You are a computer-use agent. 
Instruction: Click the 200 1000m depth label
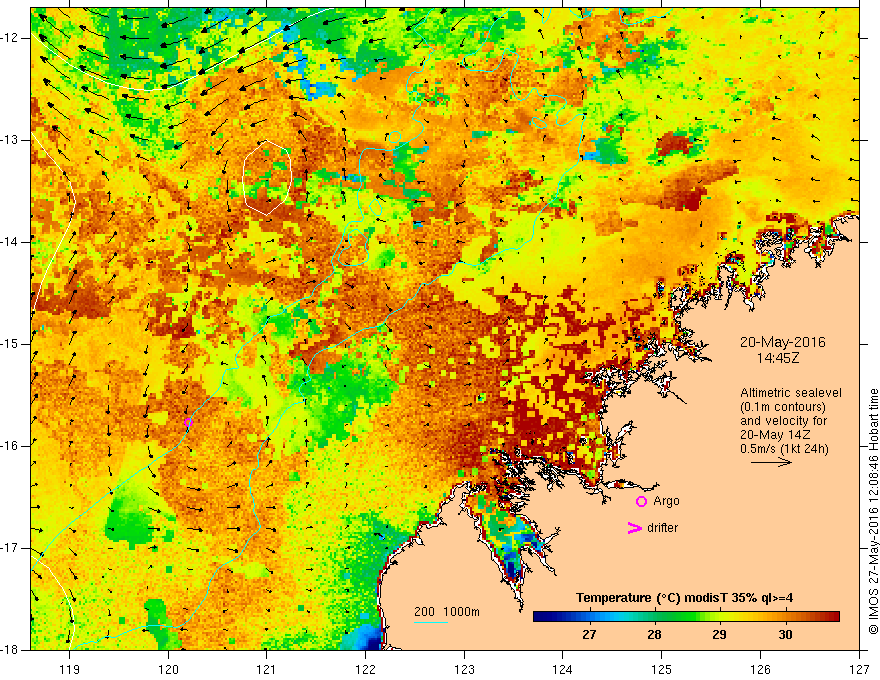447,612
